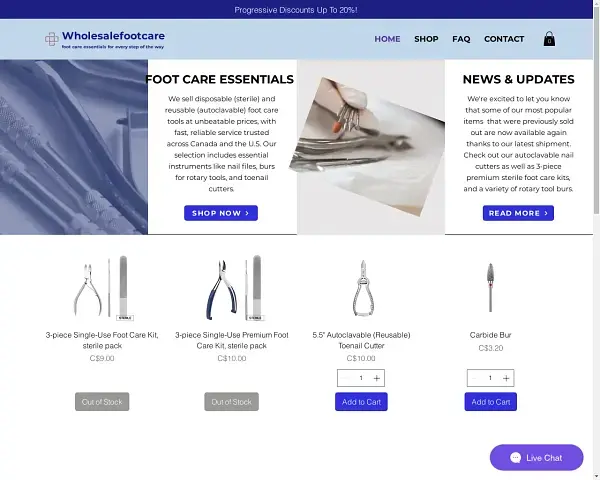Click the Carbide Bur product title link
The image size is (600, 480).
(x=491, y=335)
